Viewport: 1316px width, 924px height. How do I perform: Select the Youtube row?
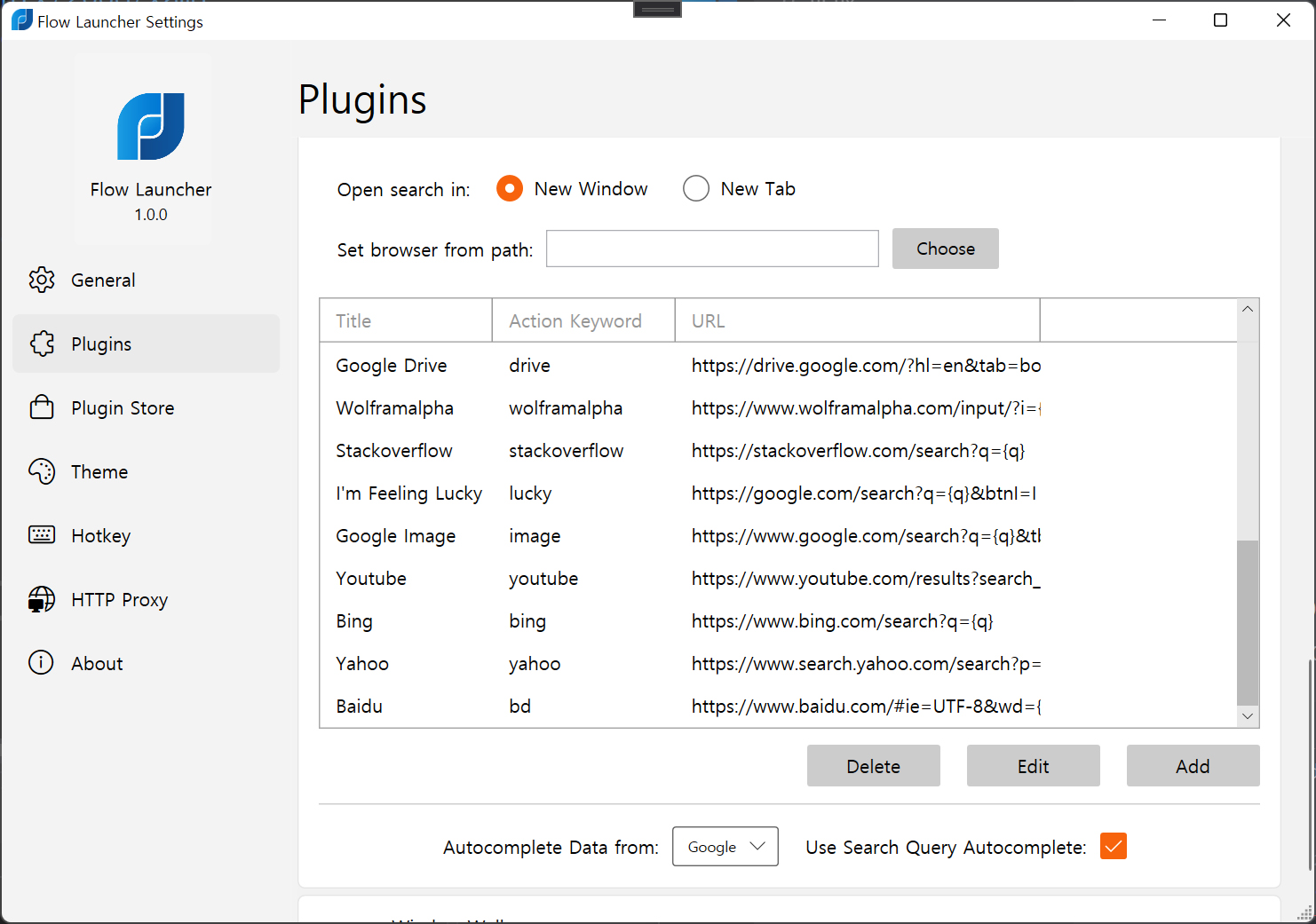778,578
